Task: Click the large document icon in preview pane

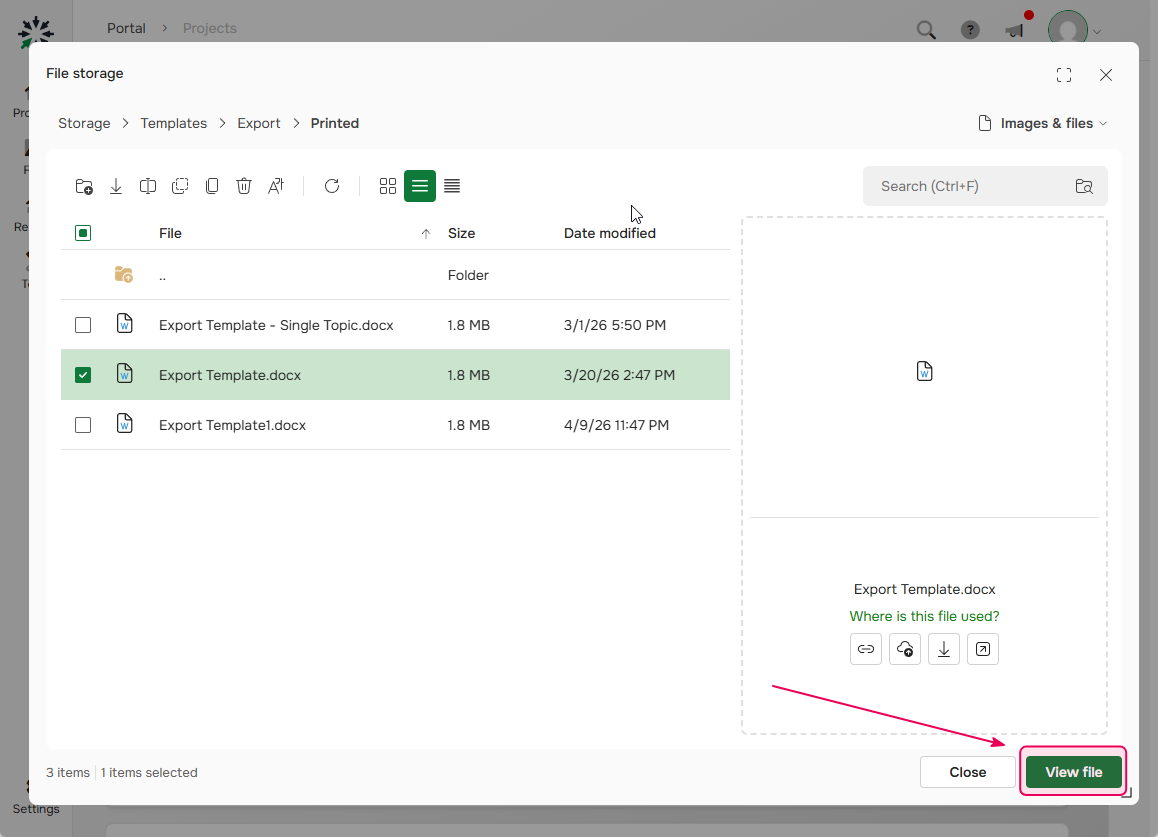Action: (x=925, y=371)
